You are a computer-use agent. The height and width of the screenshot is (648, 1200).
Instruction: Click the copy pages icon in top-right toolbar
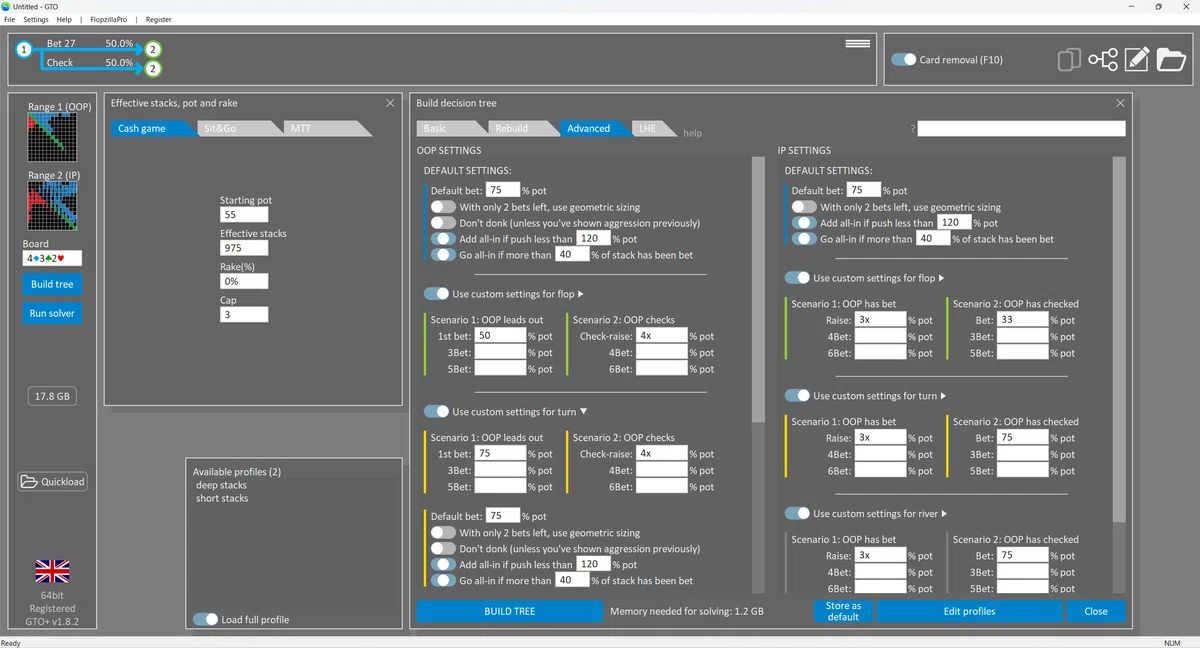[1069, 60]
